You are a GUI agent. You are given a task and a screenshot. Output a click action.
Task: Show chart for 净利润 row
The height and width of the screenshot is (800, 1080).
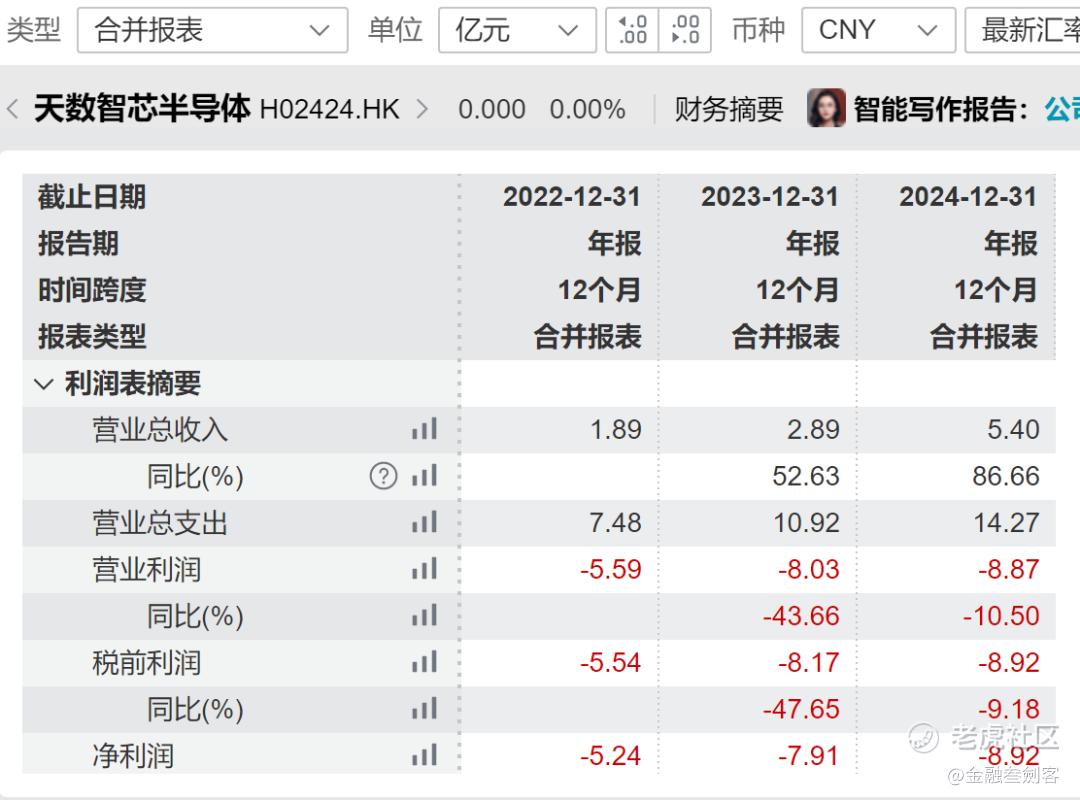[424, 755]
